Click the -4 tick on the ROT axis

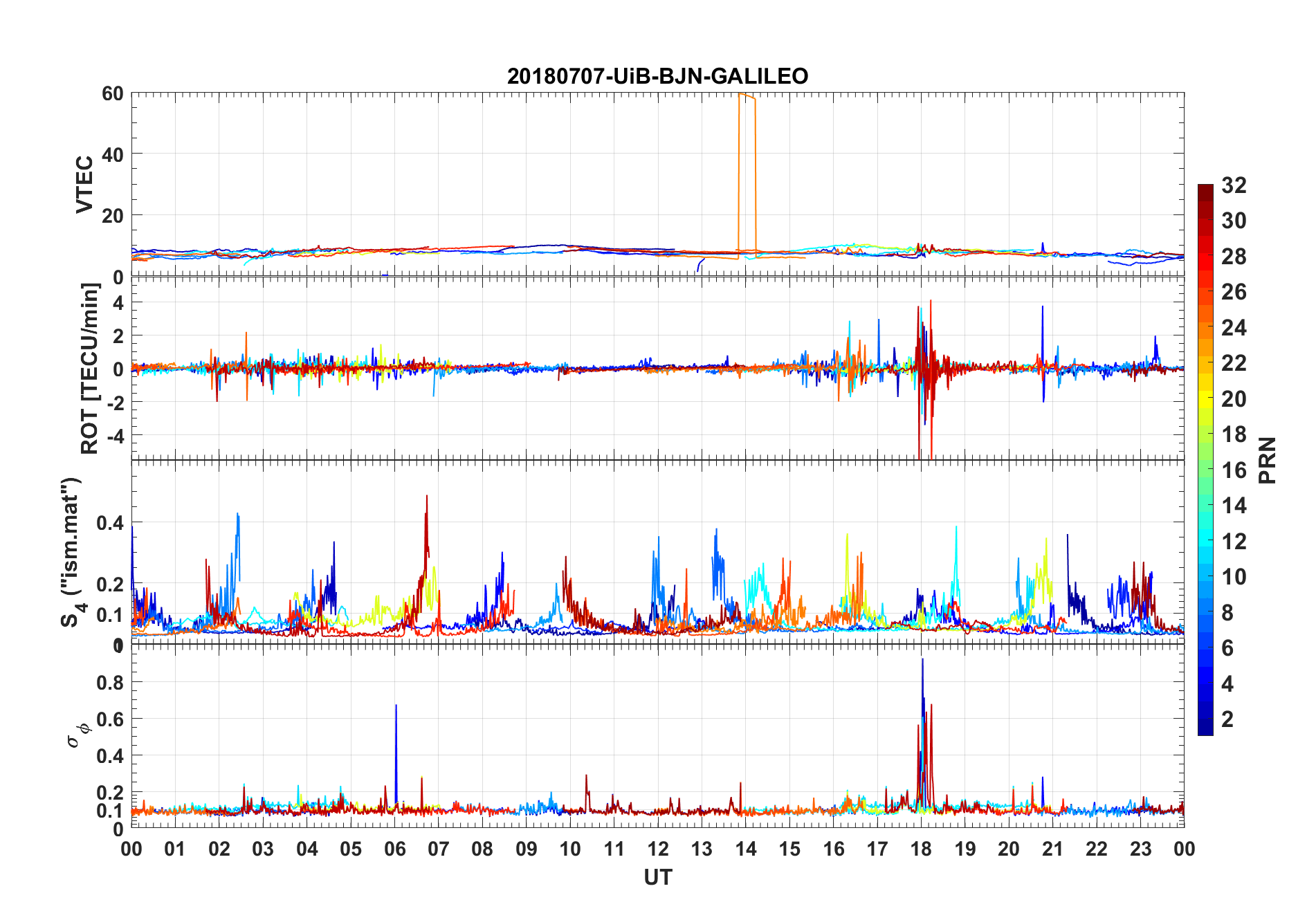click(x=115, y=436)
